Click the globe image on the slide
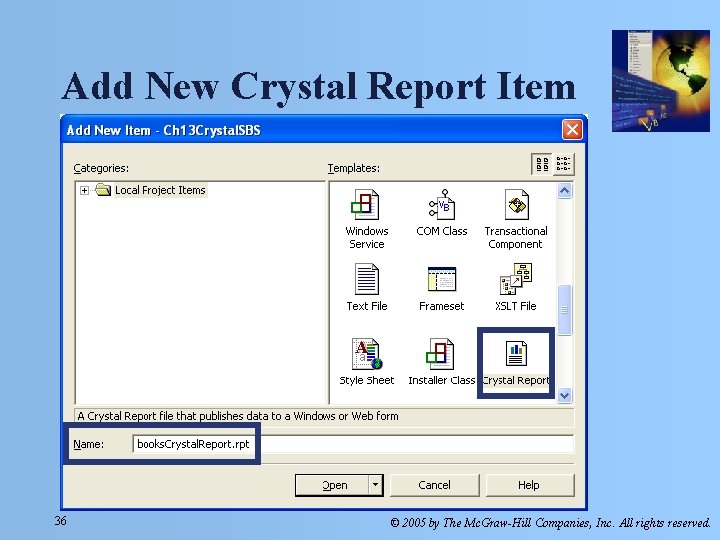 [x=661, y=81]
